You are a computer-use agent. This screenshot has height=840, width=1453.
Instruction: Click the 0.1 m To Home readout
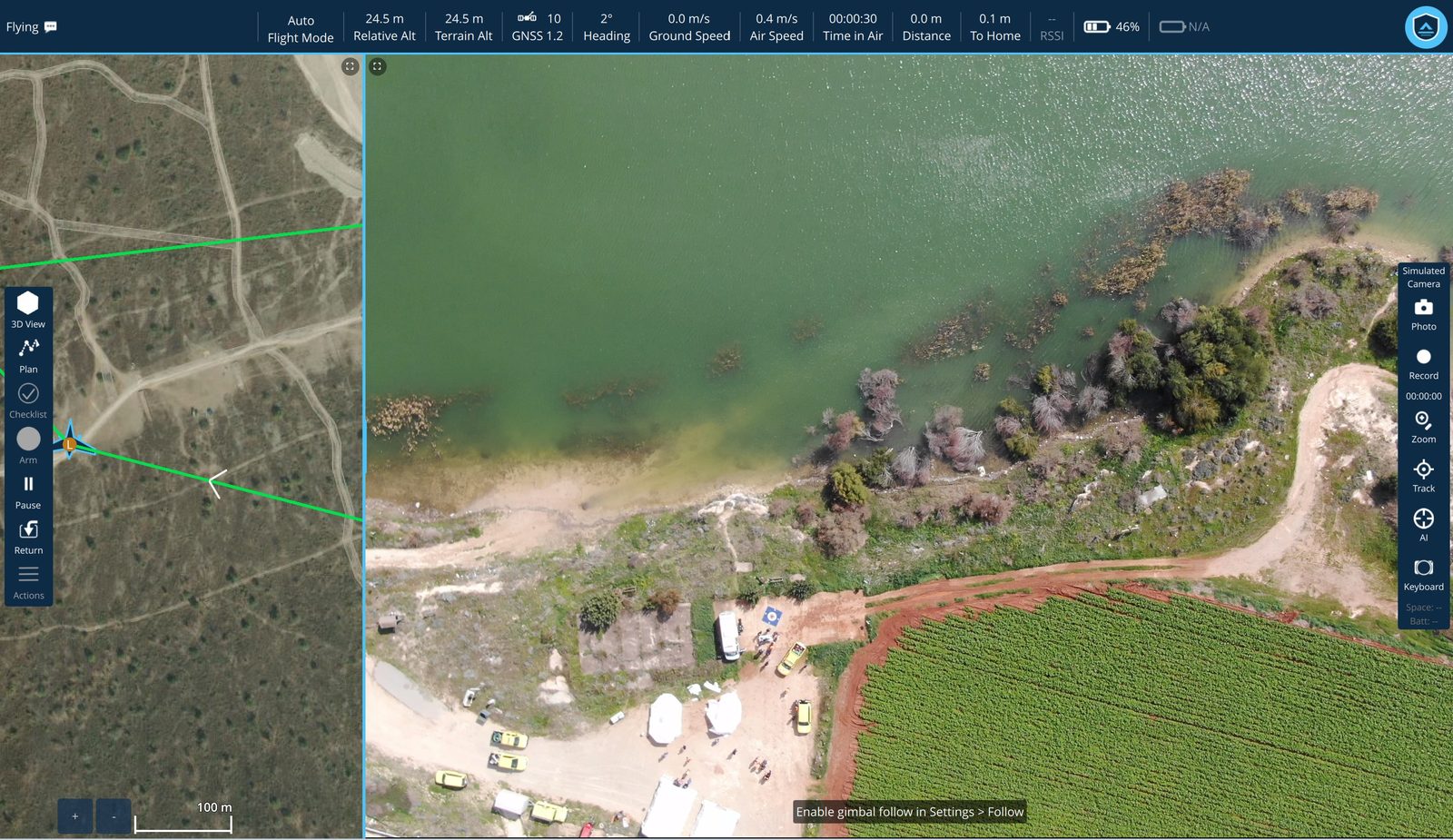click(995, 27)
